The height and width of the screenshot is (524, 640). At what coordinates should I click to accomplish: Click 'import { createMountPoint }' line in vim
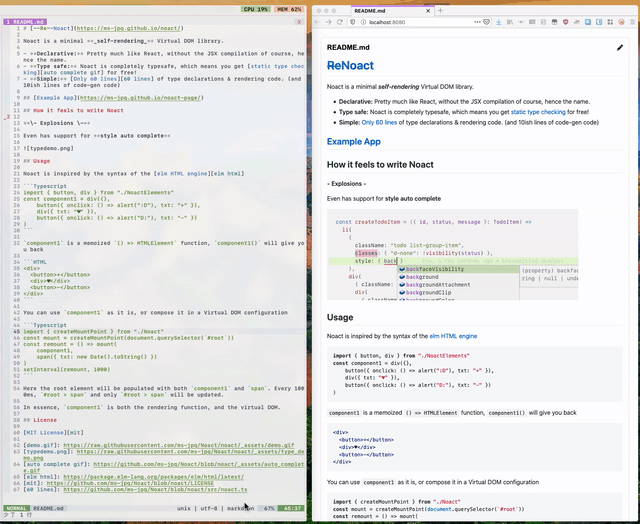coord(93,332)
